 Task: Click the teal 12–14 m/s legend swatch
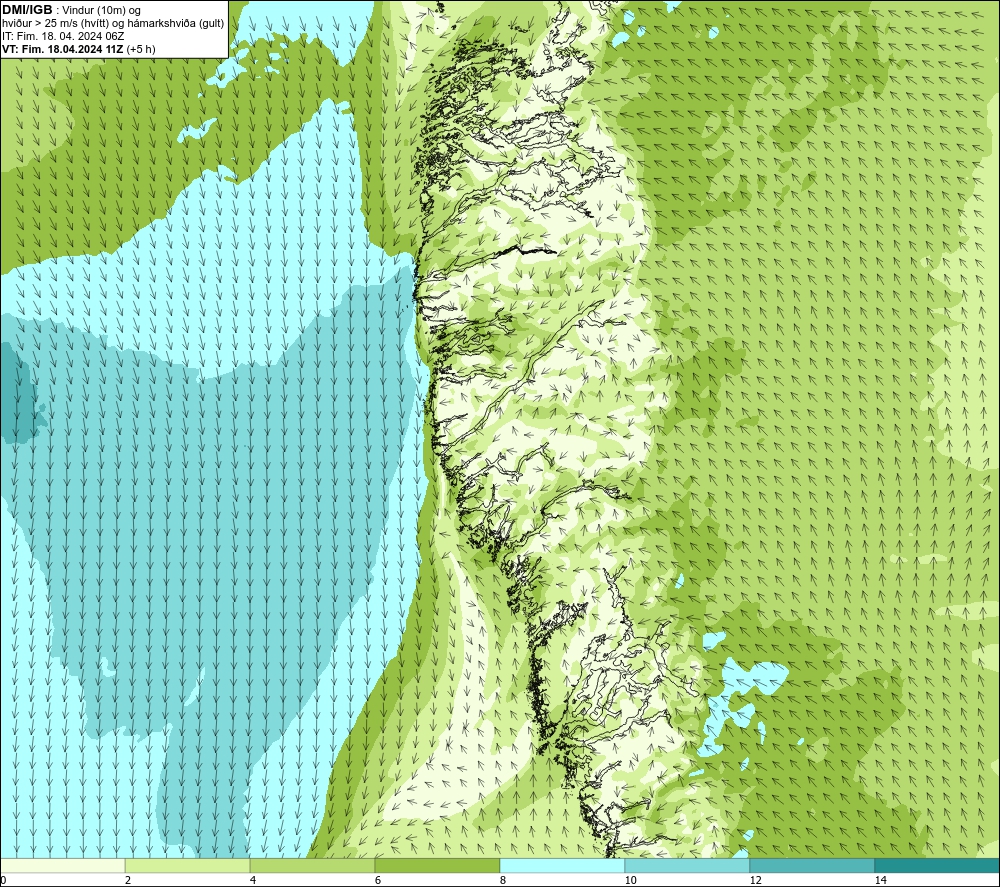(x=812, y=865)
